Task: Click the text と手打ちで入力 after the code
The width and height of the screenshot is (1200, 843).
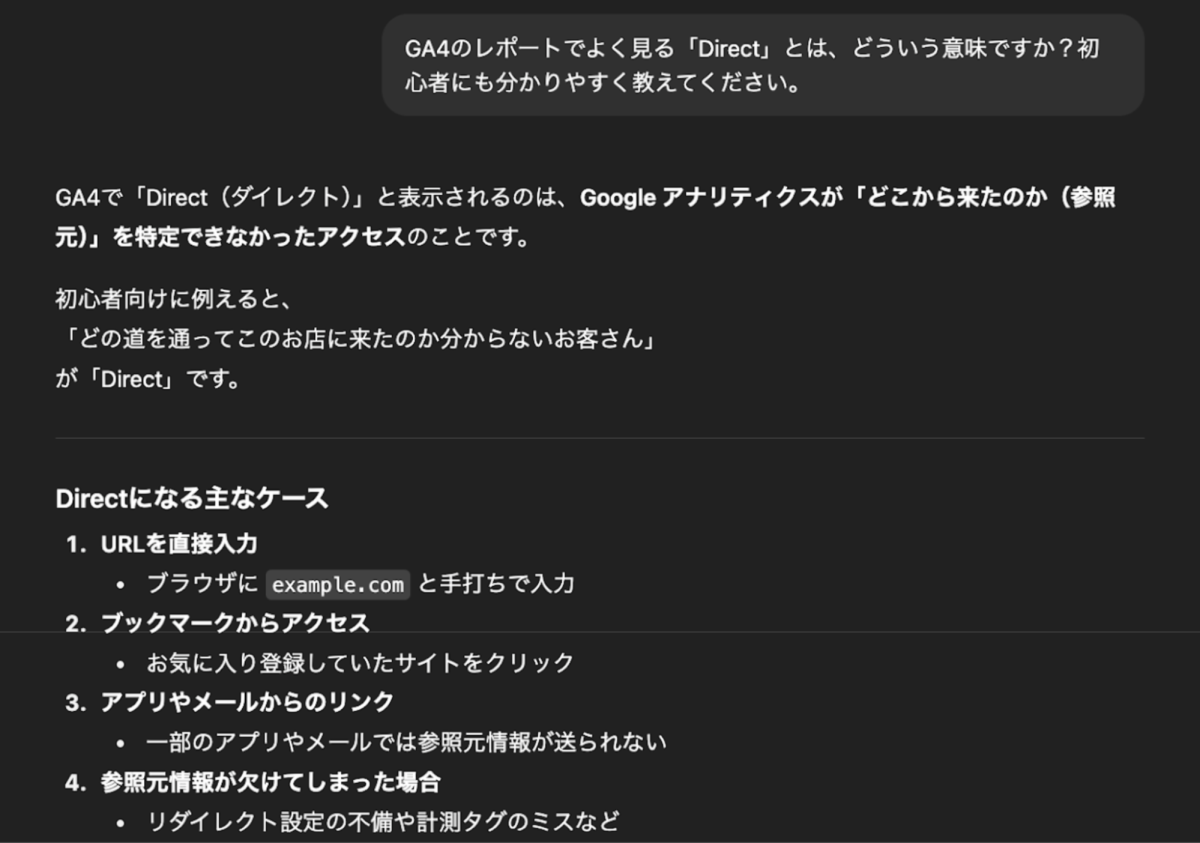Action: [496, 583]
